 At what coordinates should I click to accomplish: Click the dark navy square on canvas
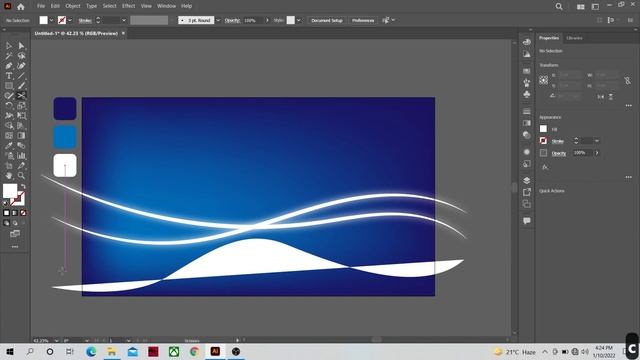(65, 109)
